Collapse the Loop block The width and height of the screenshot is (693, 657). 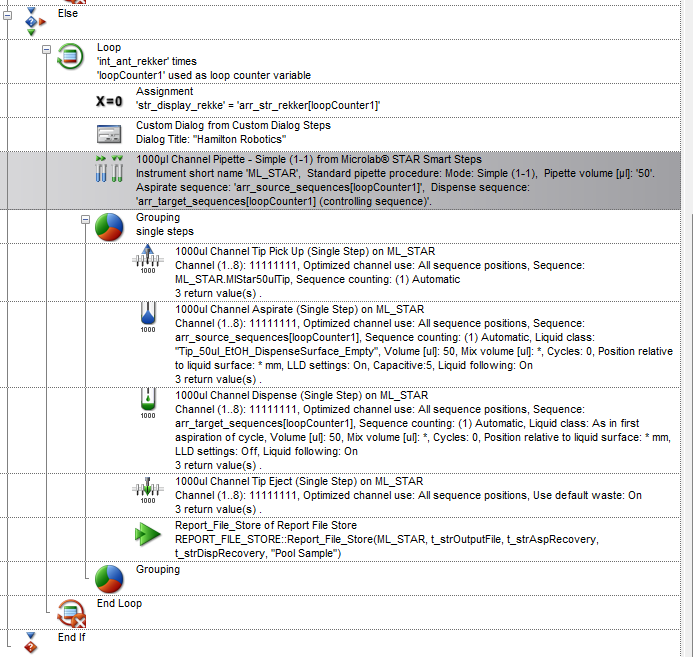[x=46, y=49]
